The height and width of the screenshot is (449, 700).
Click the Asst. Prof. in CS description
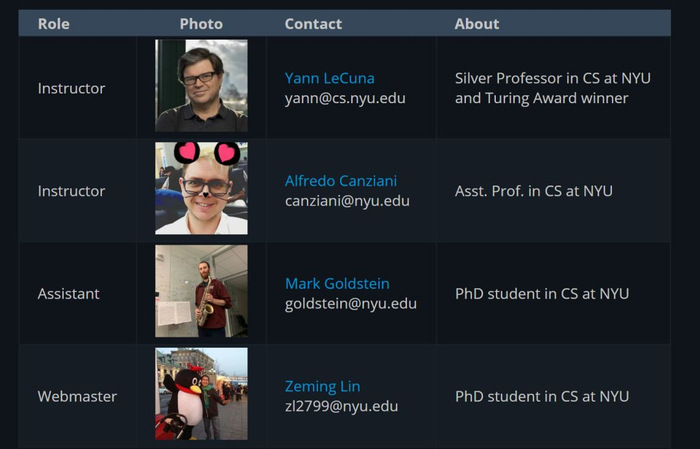(533, 191)
